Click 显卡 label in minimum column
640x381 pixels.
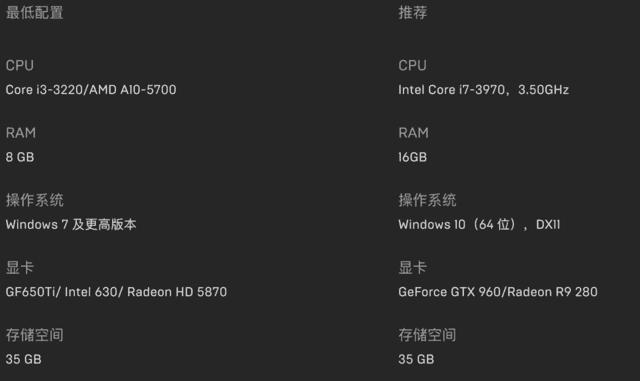click(20, 267)
